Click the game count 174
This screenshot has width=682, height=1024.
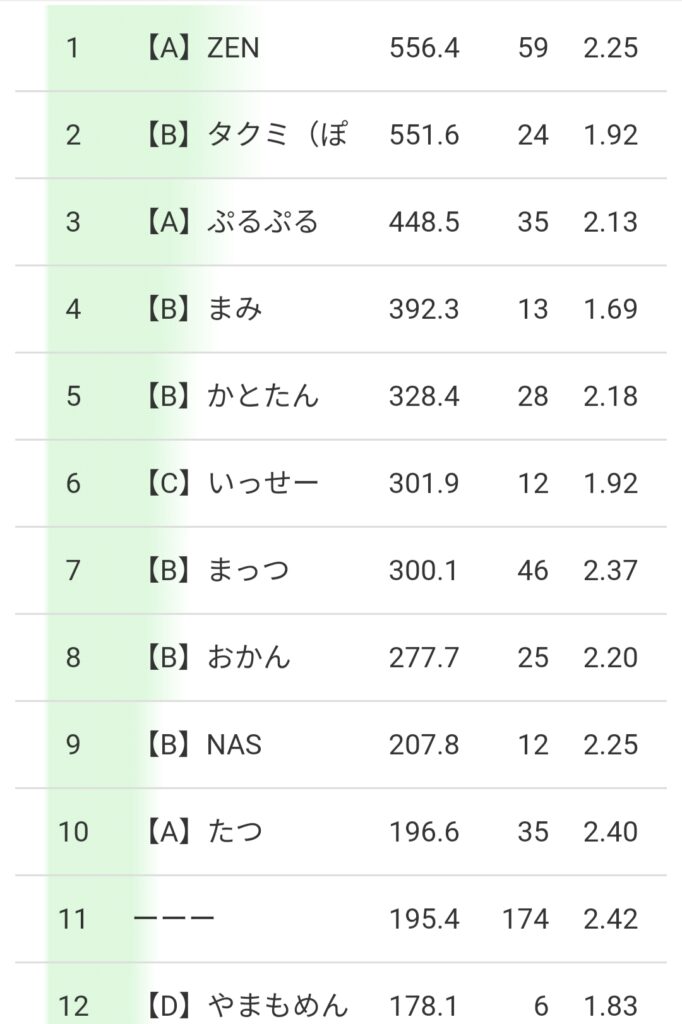525,919
